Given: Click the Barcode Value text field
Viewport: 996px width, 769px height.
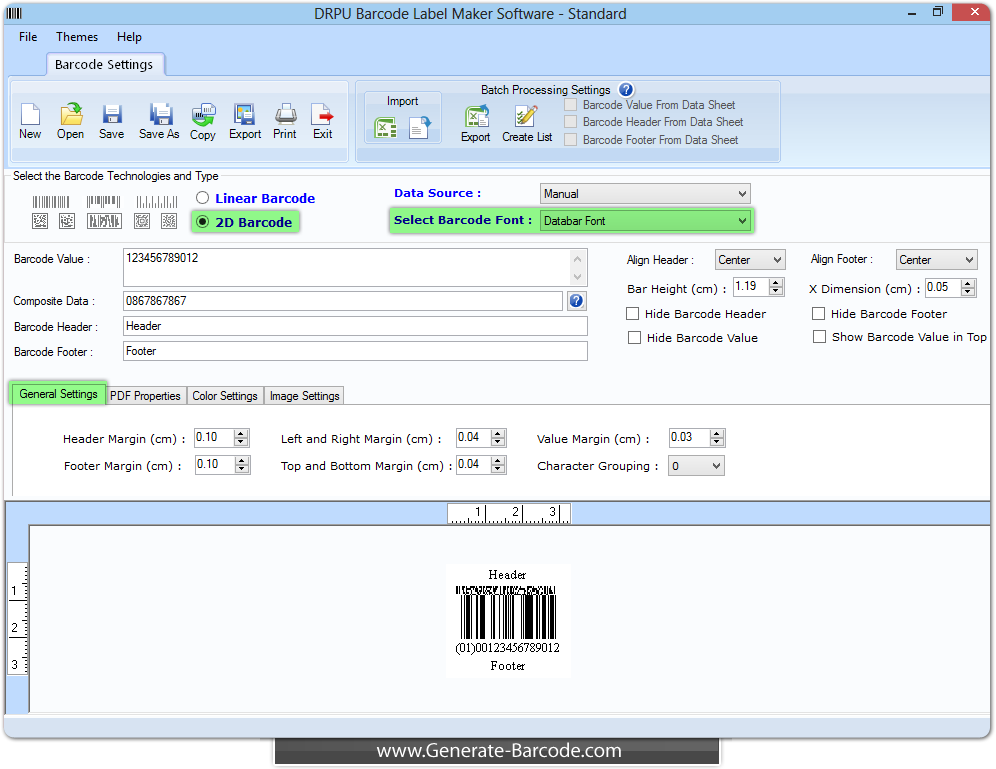Looking at the screenshot, I should click(x=347, y=267).
